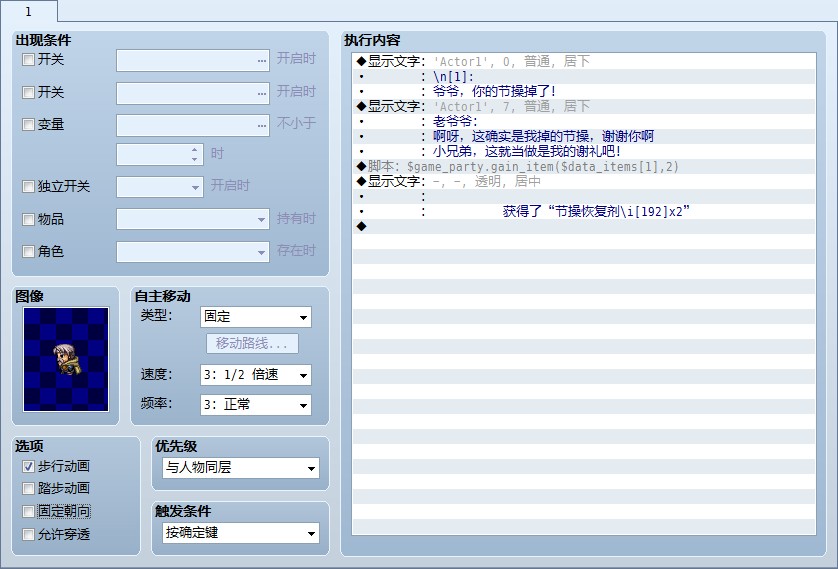
Task: Toggle the 独立开关 condition checkbox
Action: [x=28, y=186]
